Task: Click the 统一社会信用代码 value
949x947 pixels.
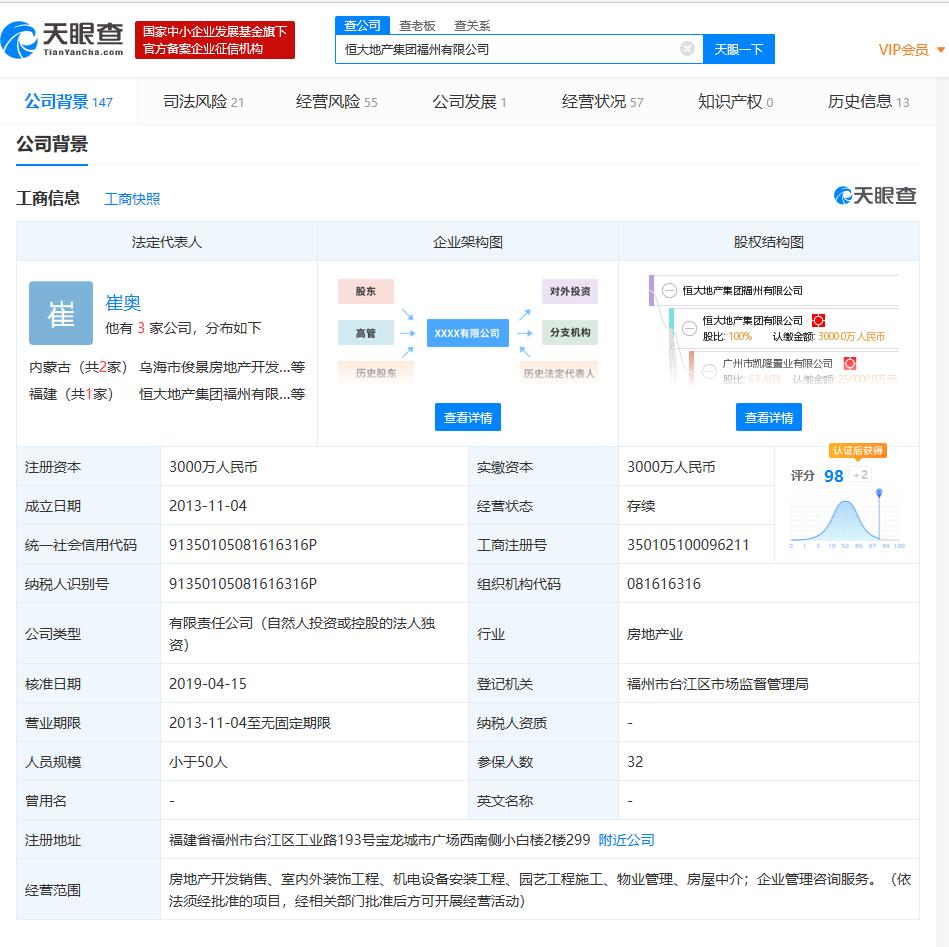Action: [243, 545]
